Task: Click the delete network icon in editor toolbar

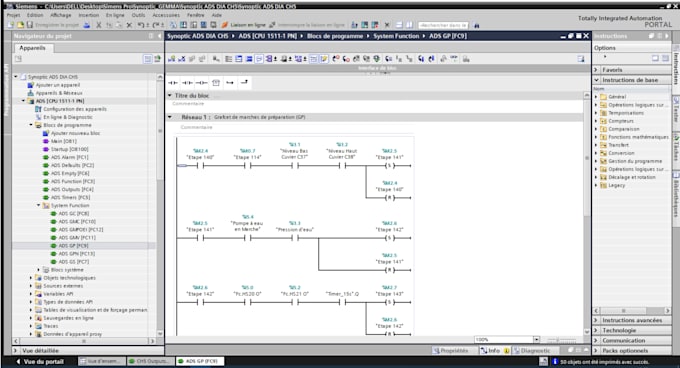Action: point(182,59)
